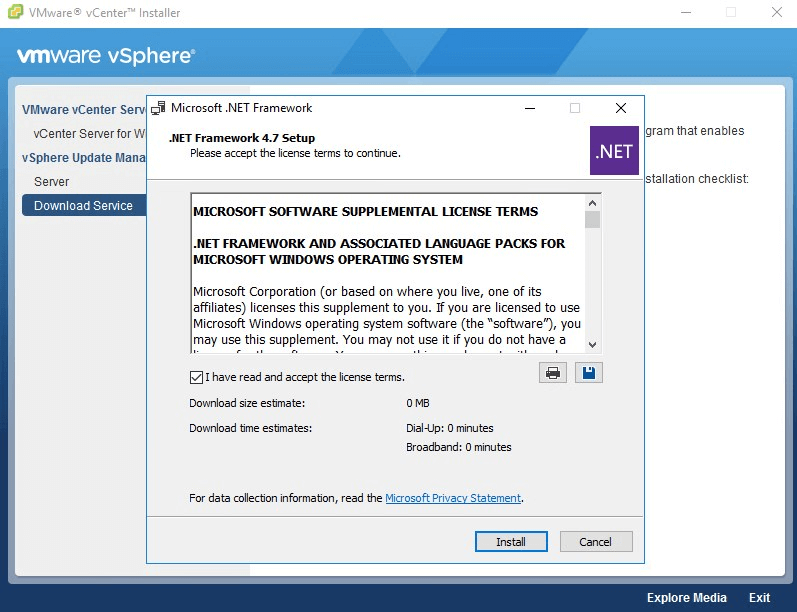Screen dimensions: 797x612
Task: Open Explore Media in vCenter Installer
Action: (x=686, y=598)
